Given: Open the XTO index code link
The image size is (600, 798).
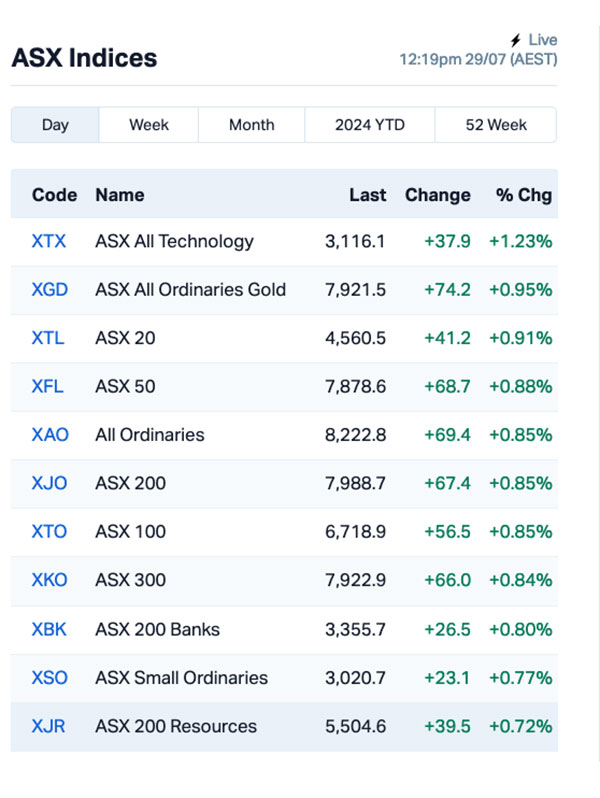Looking at the screenshot, I should (49, 531).
